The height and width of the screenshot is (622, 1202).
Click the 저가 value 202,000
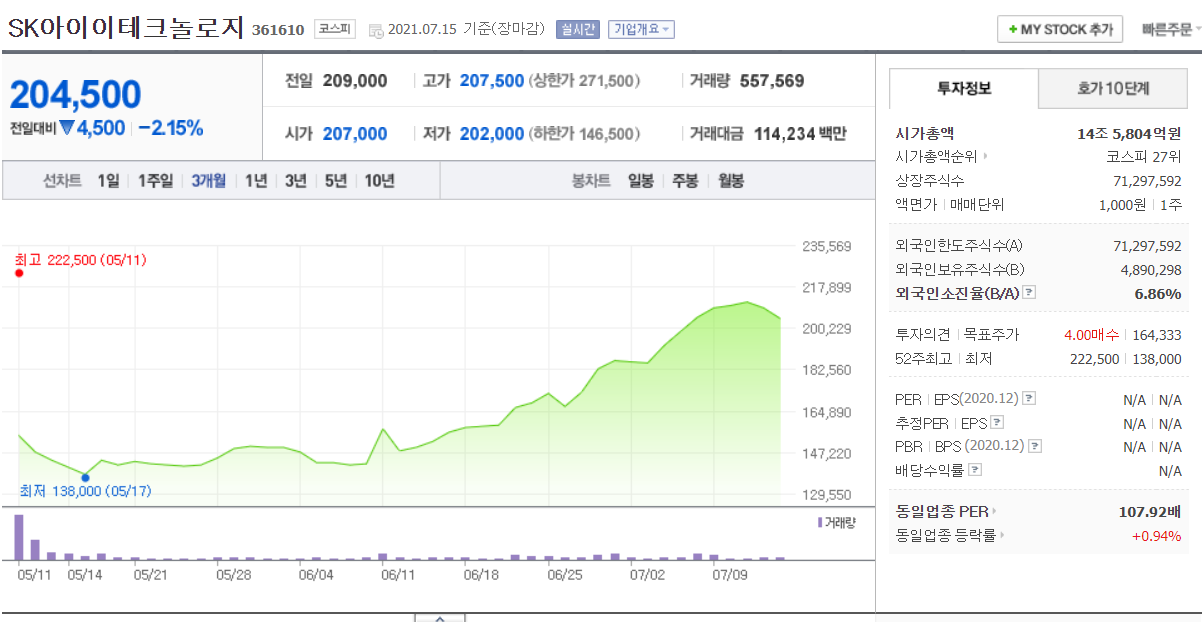pyautogui.click(x=492, y=134)
